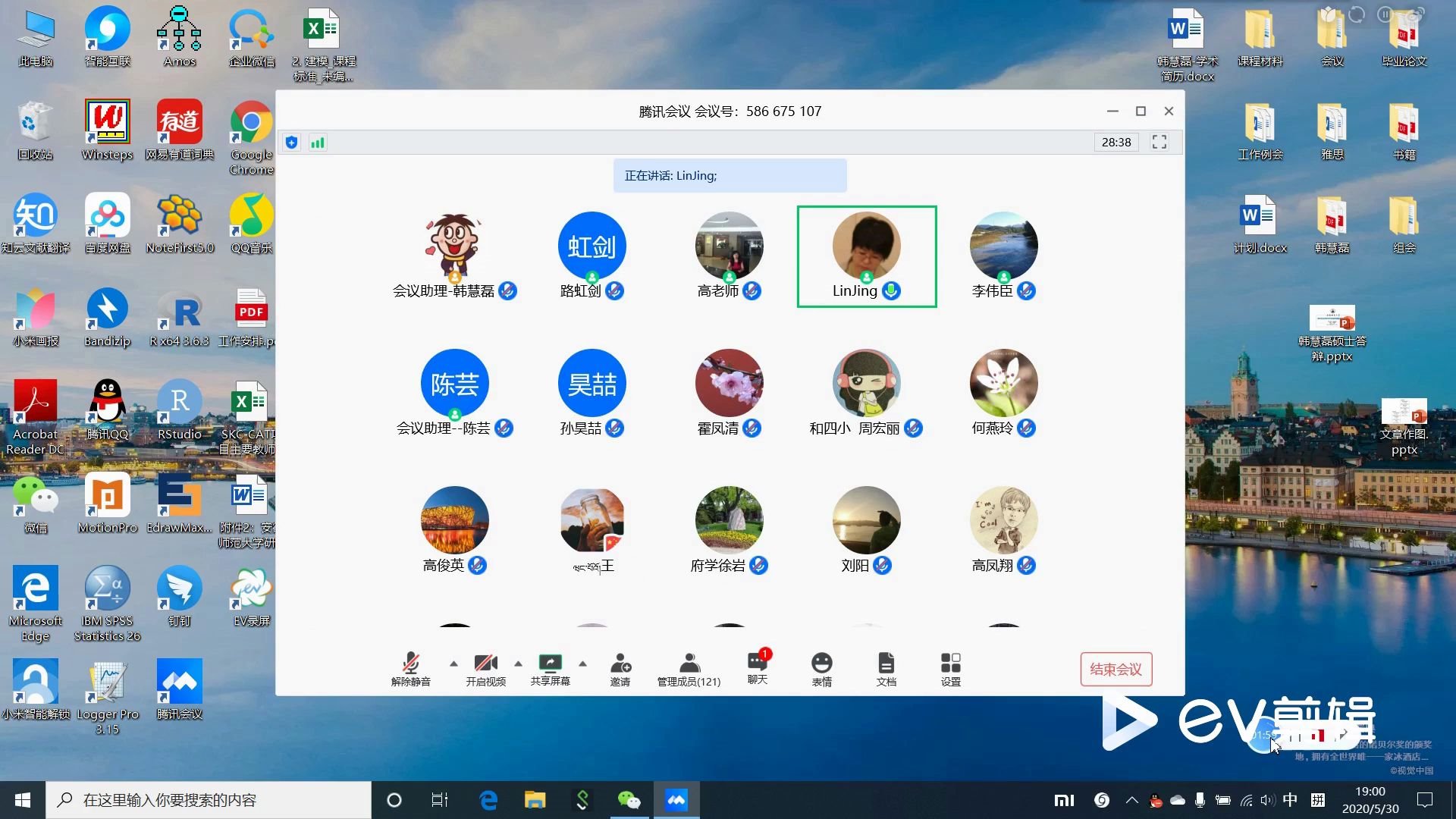Expand audio options arrow beside 解除静音
The height and width of the screenshot is (819, 1456).
click(453, 664)
